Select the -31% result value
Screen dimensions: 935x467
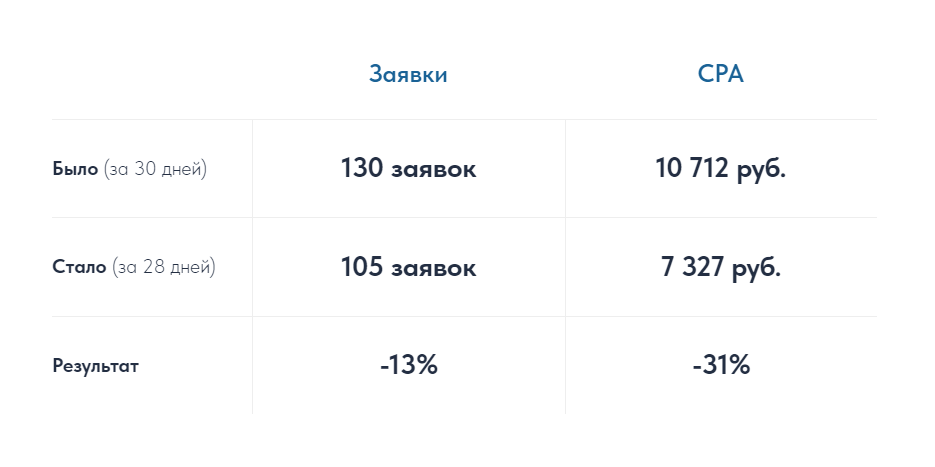click(x=721, y=366)
